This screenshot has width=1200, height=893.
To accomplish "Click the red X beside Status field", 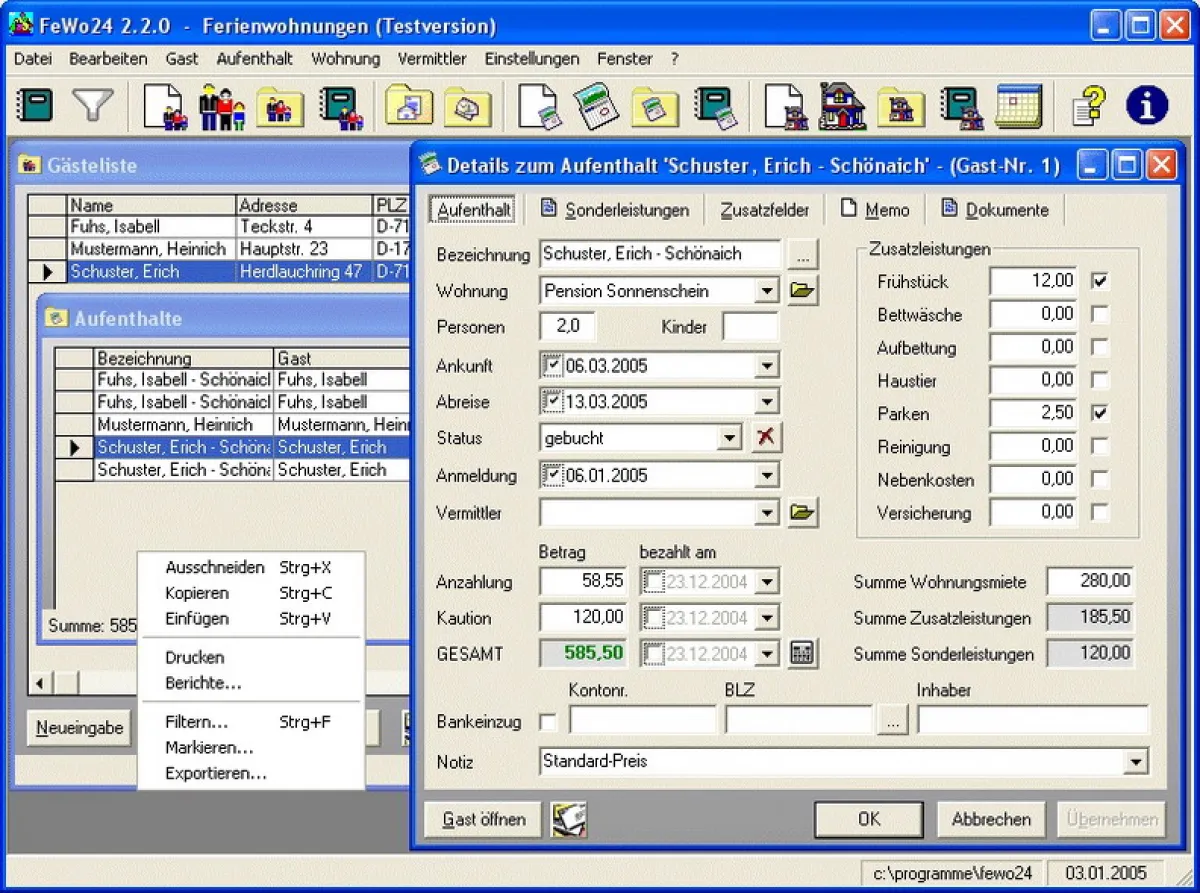I will [x=766, y=438].
